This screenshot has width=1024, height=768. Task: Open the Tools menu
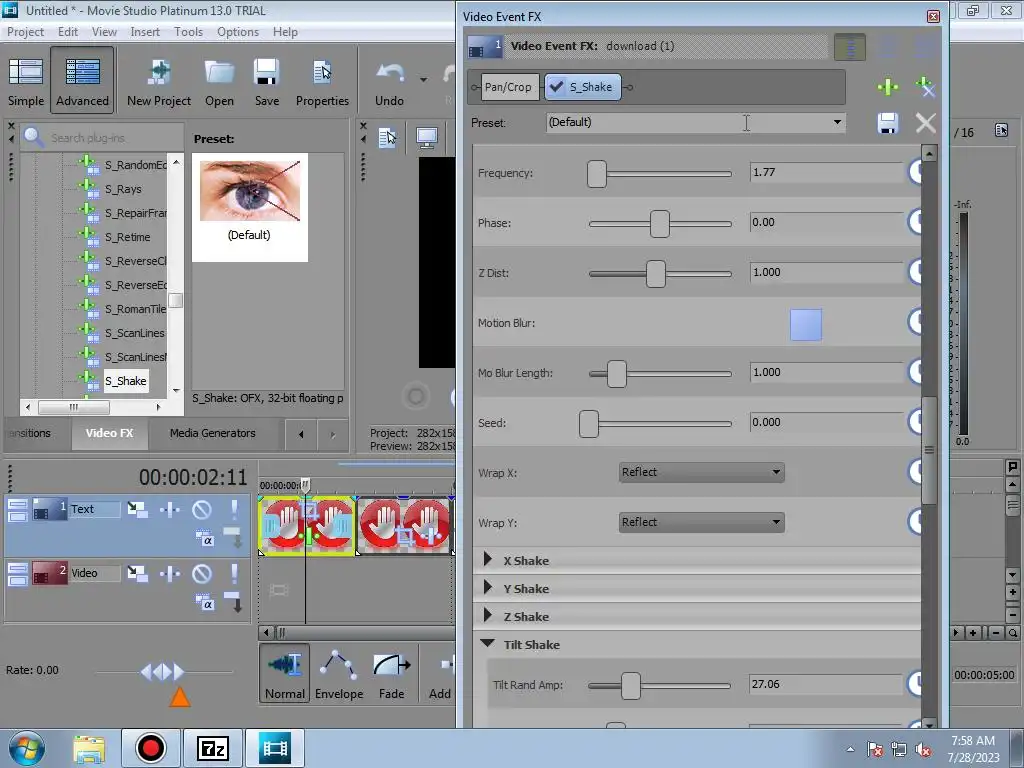coord(188,31)
